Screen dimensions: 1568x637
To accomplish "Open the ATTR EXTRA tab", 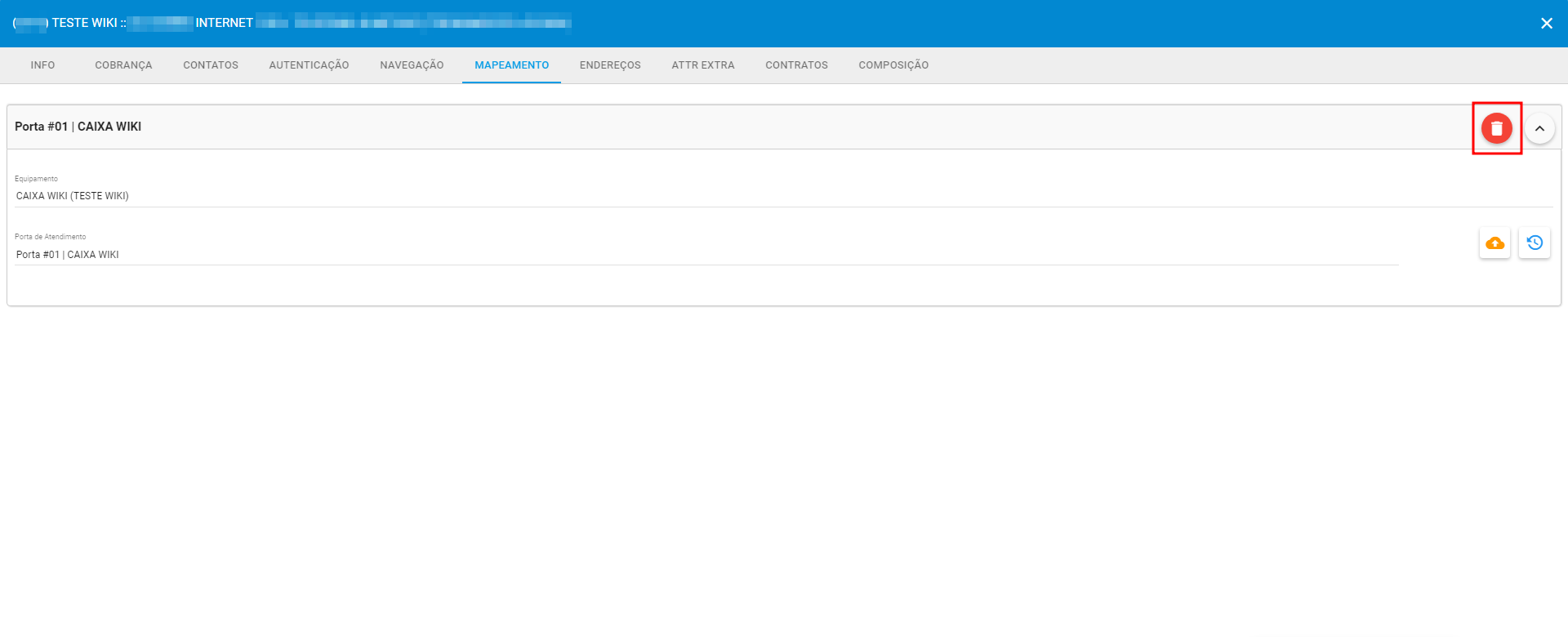I will 703,65.
